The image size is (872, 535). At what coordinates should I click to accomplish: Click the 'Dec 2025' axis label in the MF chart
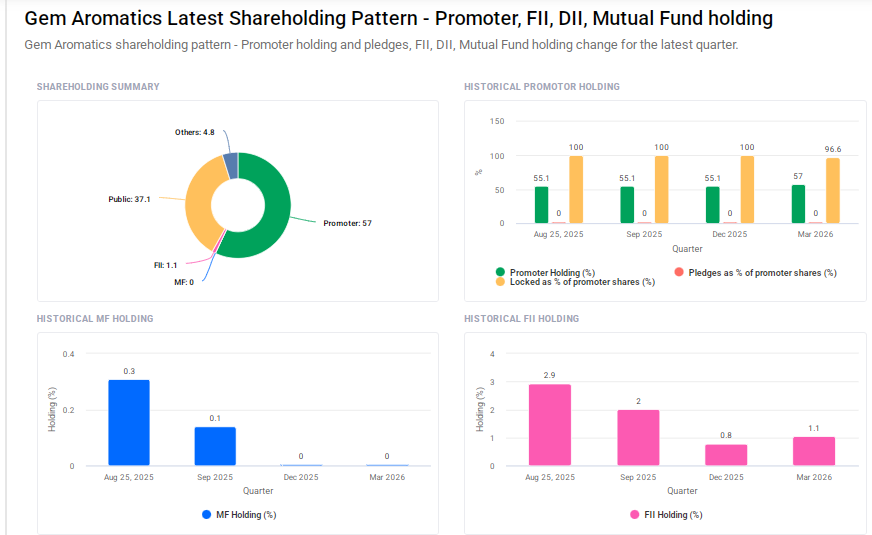[301, 477]
